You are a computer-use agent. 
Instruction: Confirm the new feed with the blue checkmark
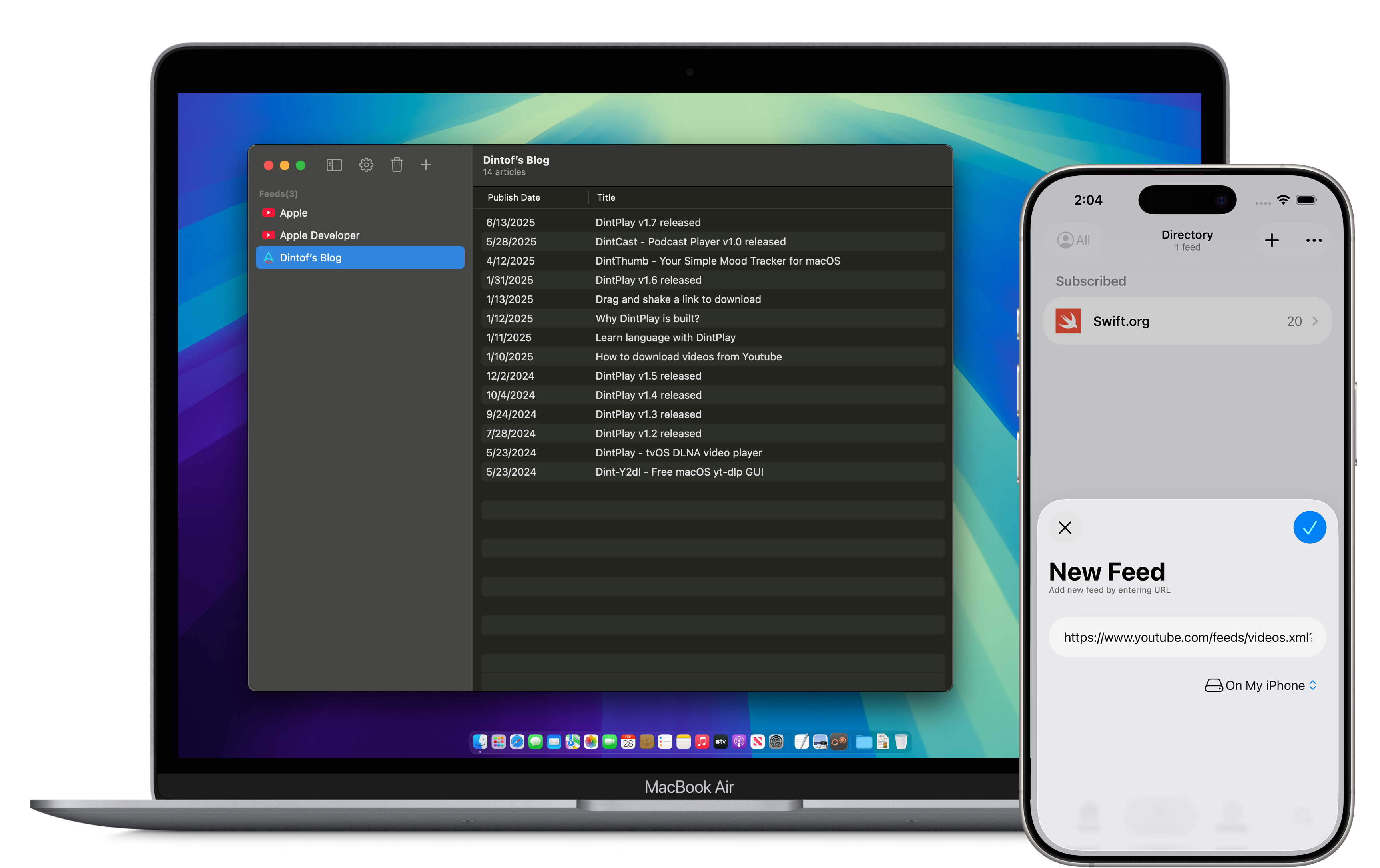[1310, 527]
